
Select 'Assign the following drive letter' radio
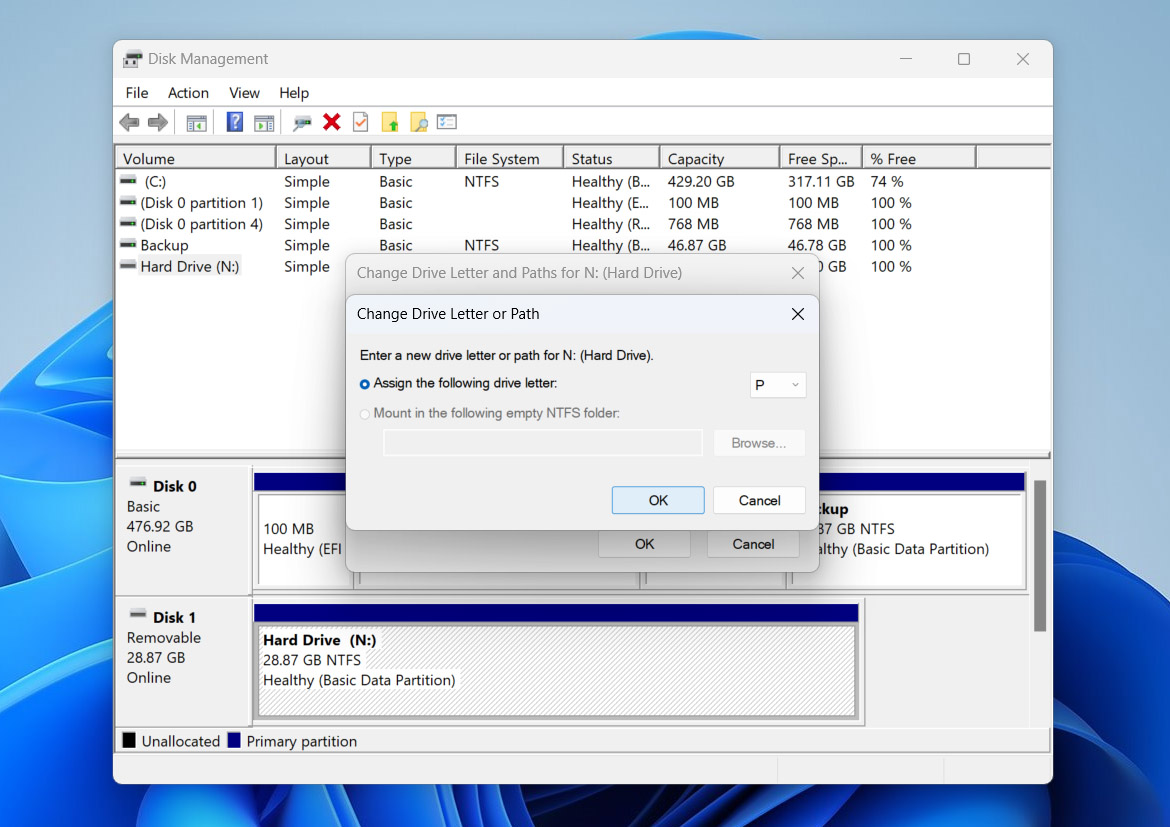(365, 384)
